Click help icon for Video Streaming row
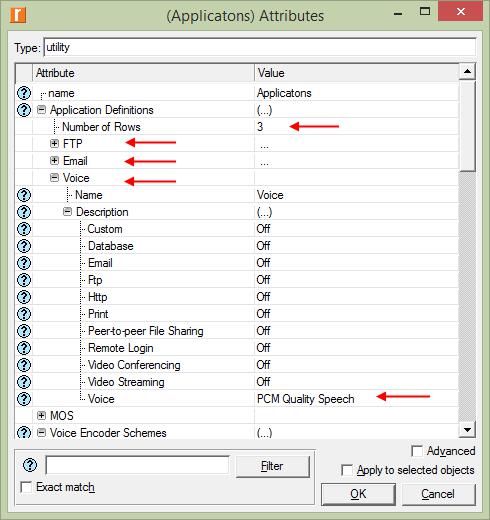 coord(24,382)
